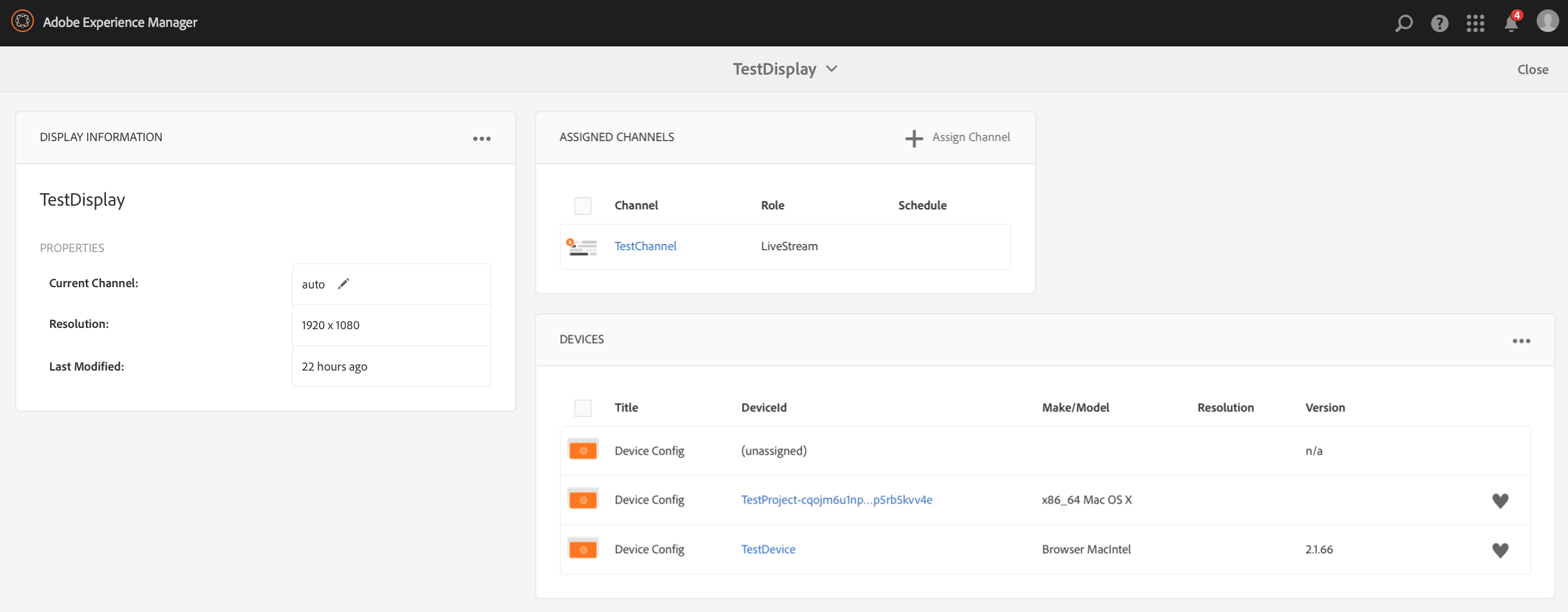Click the plus icon beside Assign Channel
Image resolution: width=1568 pixels, height=612 pixels.
point(914,138)
